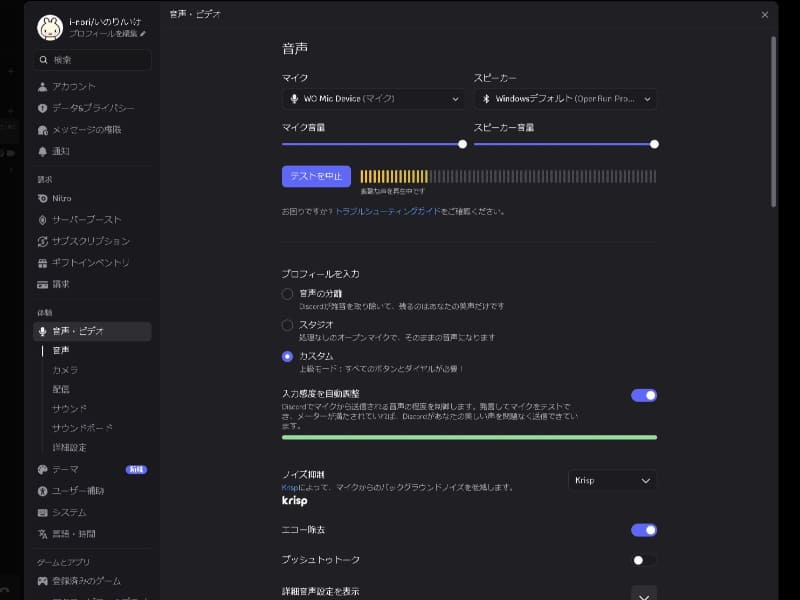This screenshot has height=600, width=800.
Task: Click the 通知 bell icon
Action: tap(42, 152)
